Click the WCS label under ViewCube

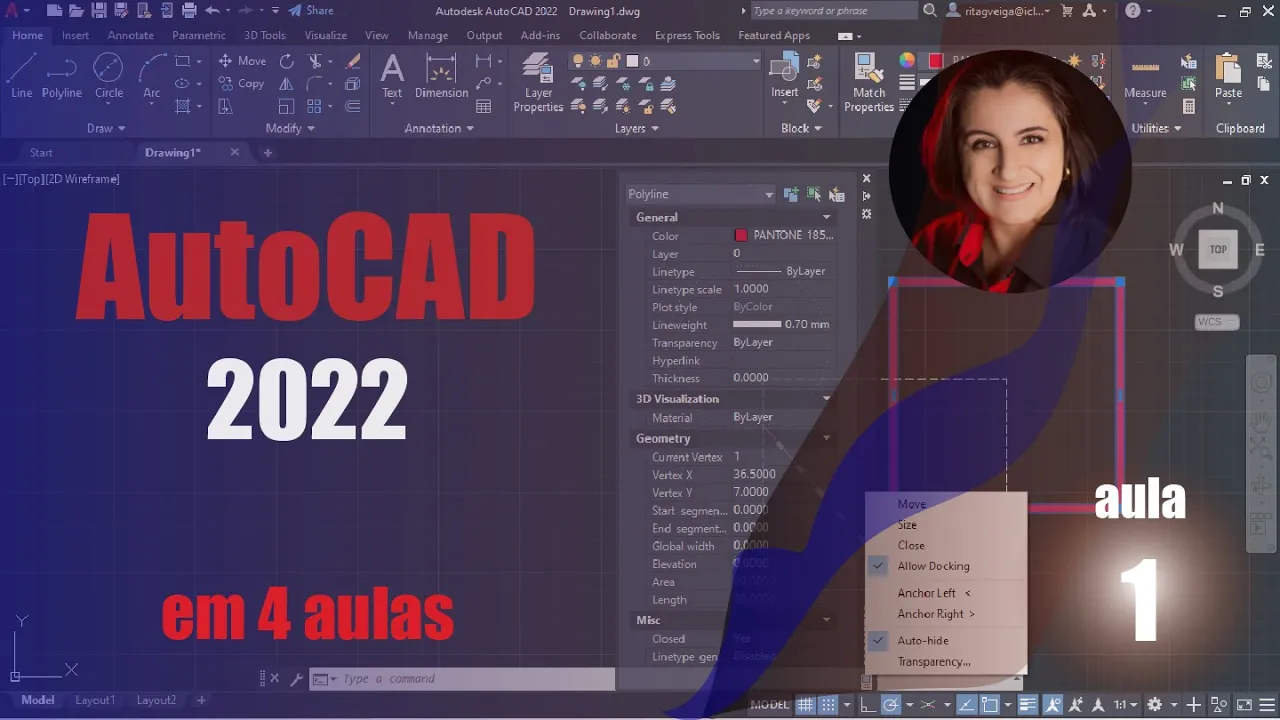pos(1217,322)
